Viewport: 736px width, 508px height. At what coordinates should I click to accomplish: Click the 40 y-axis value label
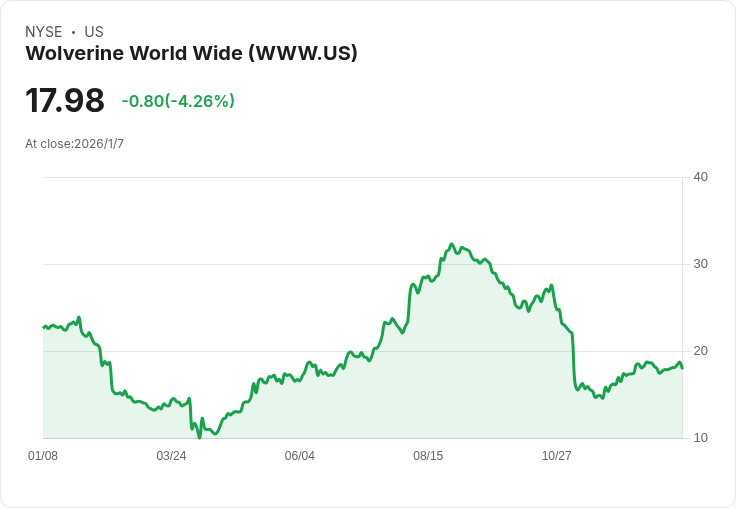pyautogui.click(x=700, y=177)
